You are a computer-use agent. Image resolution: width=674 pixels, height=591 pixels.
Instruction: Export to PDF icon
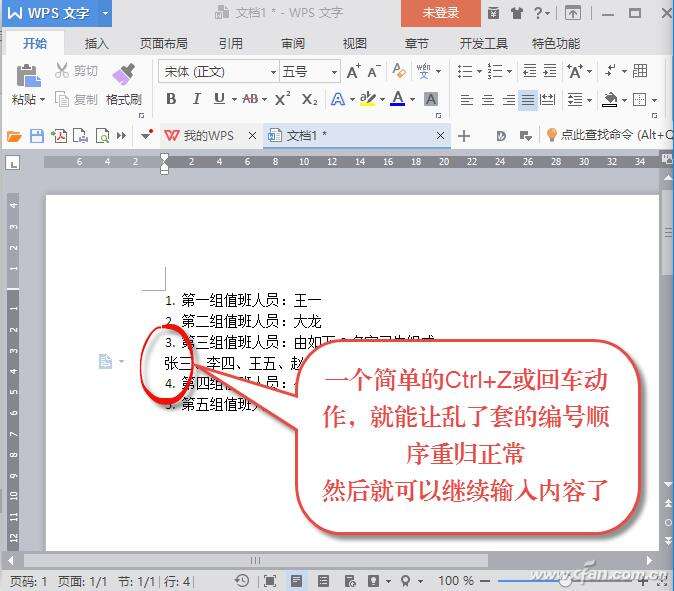click(59, 136)
